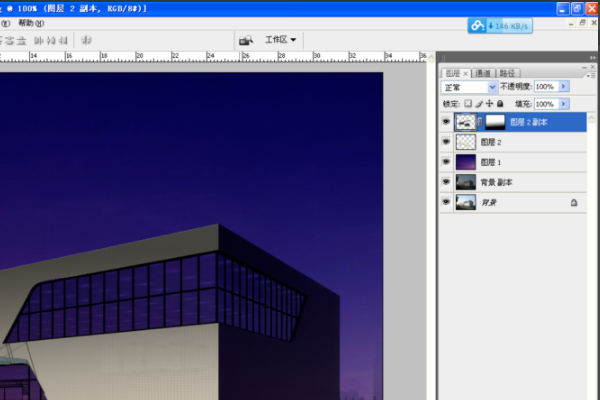
Task: Click the lock icon on 背景 layer
Action: [x=574, y=202]
